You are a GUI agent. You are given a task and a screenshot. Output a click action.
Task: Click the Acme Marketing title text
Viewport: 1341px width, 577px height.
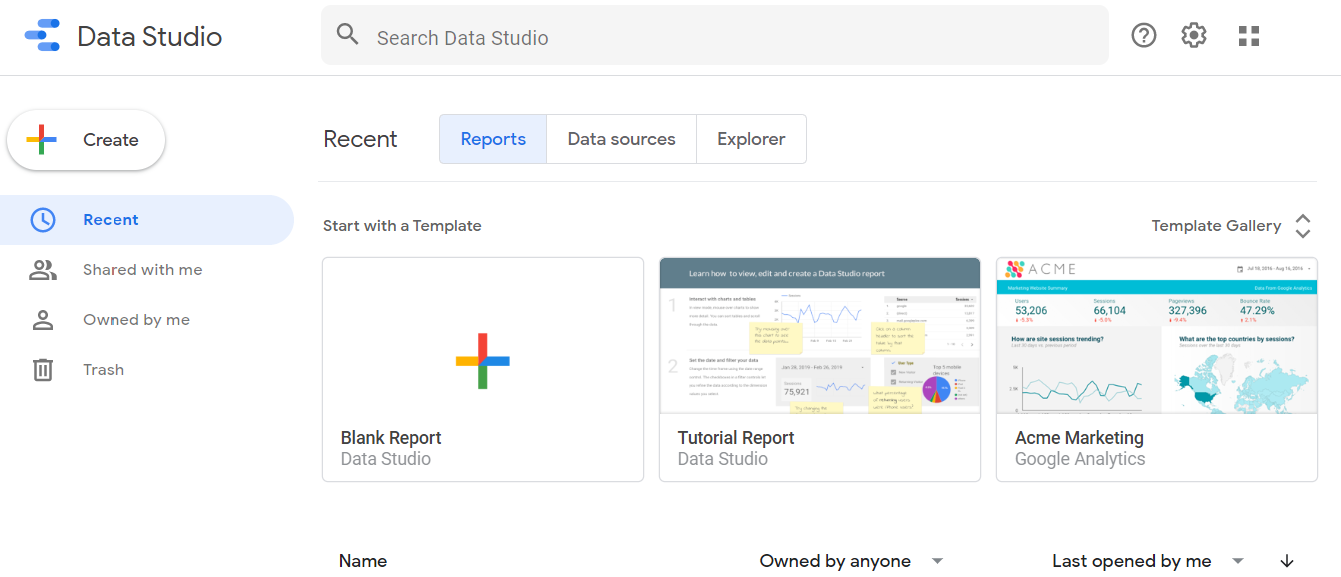tap(1079, 438)
